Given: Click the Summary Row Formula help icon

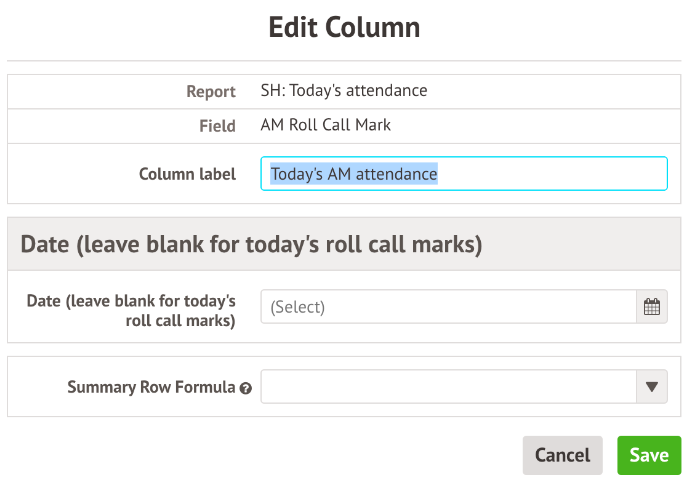Looking at the screenshot, I should [x=246, y=388].
